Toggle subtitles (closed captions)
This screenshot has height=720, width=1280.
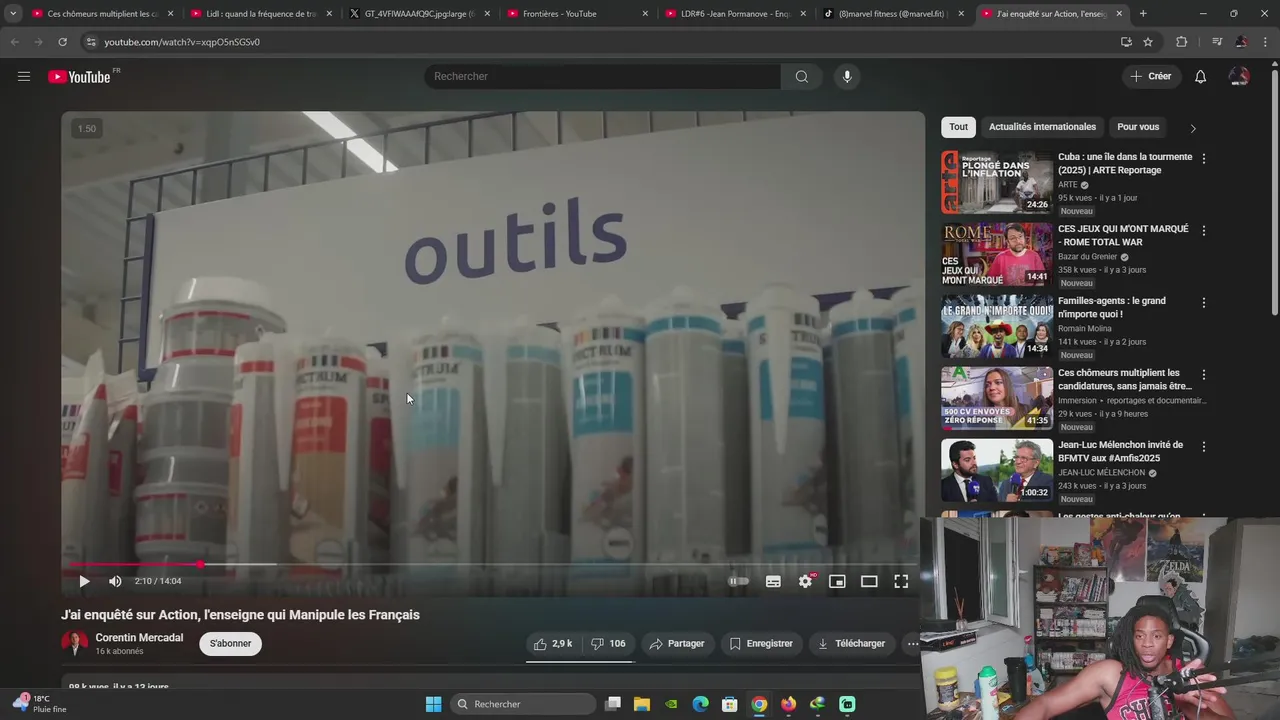773,581
